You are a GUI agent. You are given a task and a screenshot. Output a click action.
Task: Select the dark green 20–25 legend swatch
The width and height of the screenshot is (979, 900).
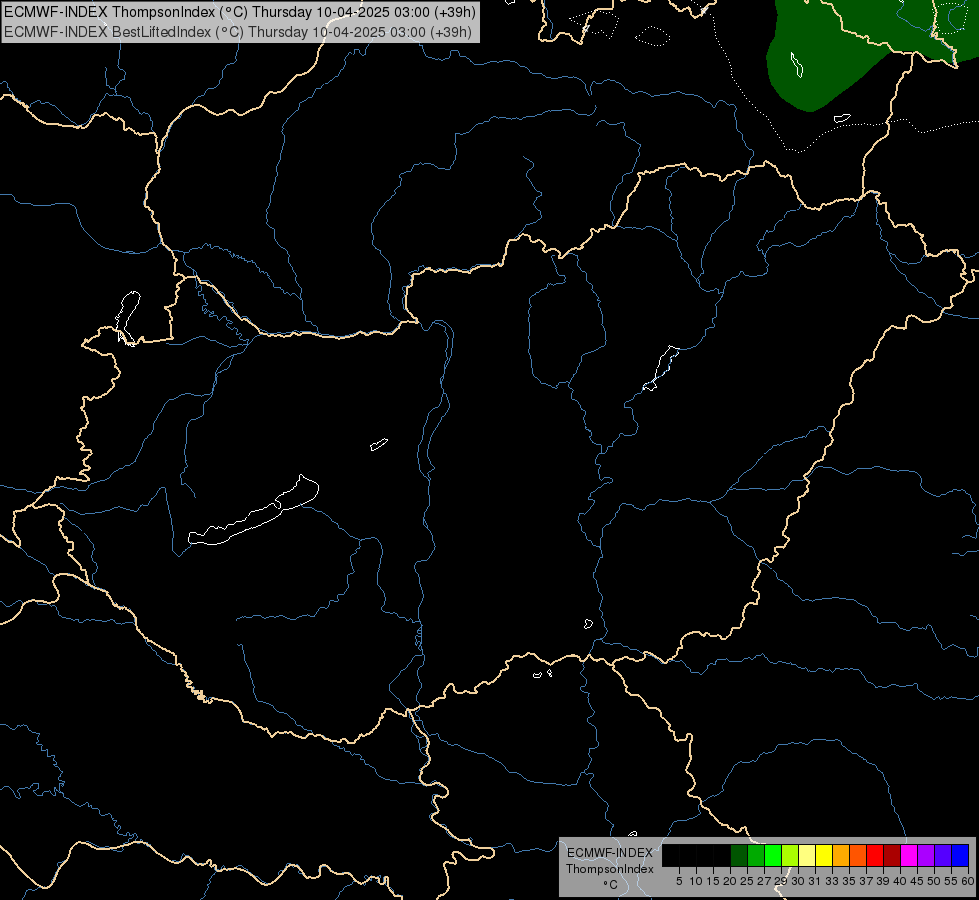pos(739,855)
